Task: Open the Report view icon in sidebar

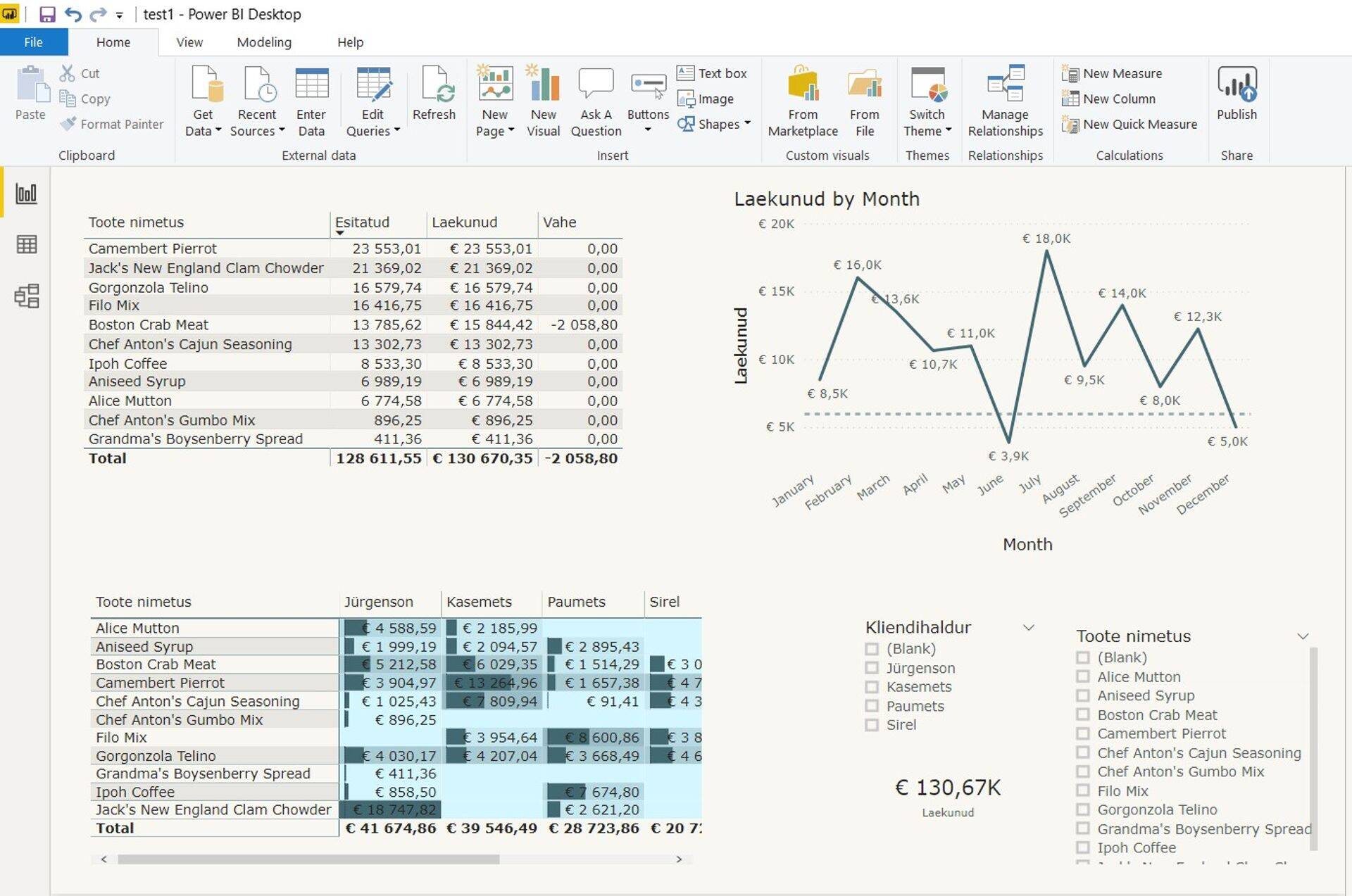Action: pyautogui.click(x=26, y=194)
